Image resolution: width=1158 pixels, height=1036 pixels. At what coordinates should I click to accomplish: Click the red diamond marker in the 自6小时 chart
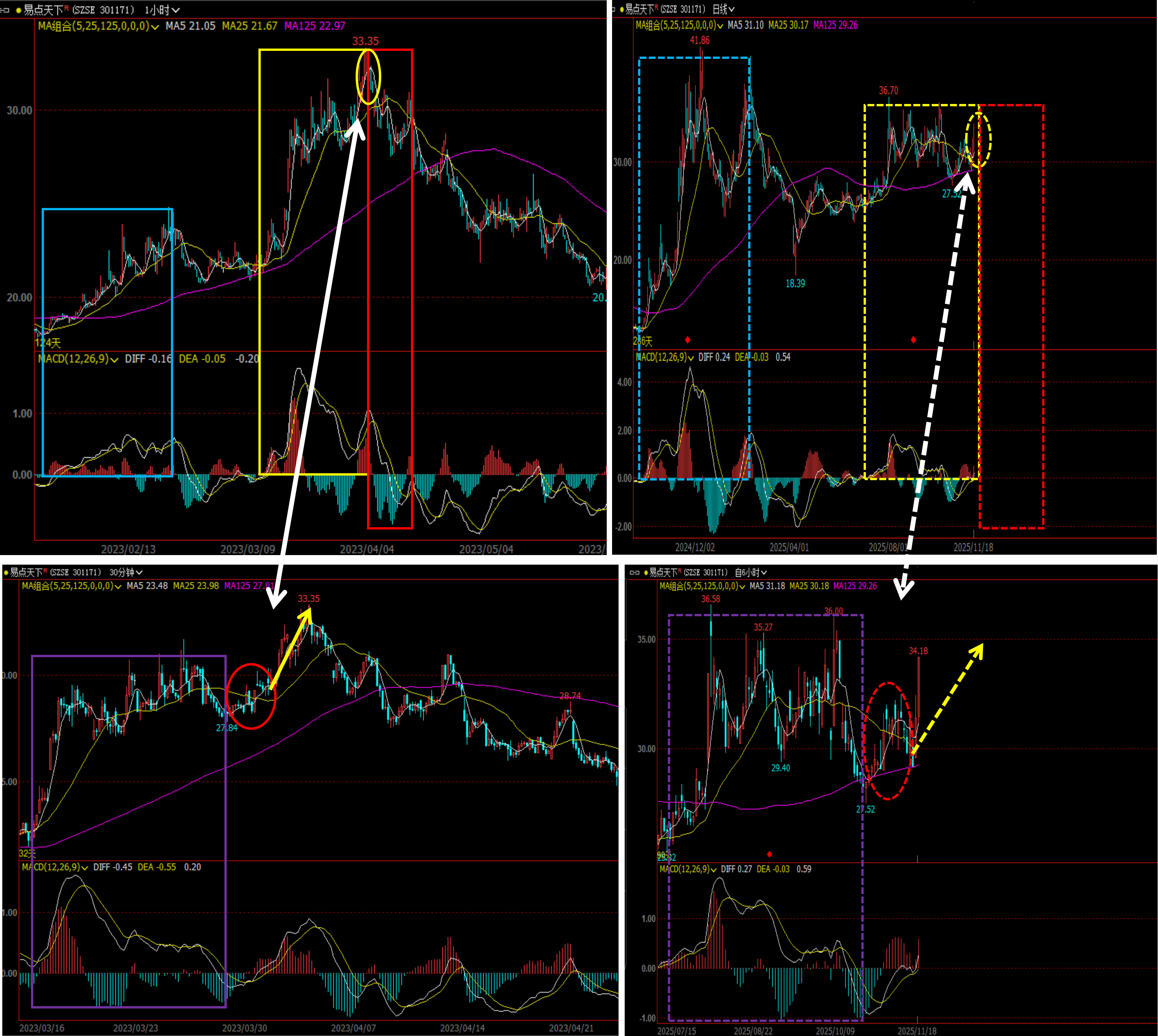(769, 854)
